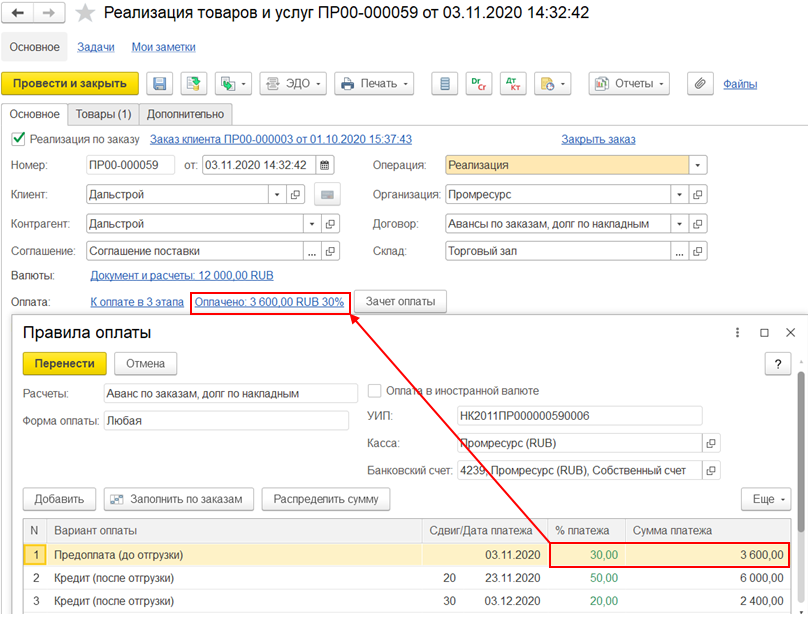Post the document with the green arrow icon
This screenshot has width=808, height=617.
pyautogui.click(x=194, y=84)
